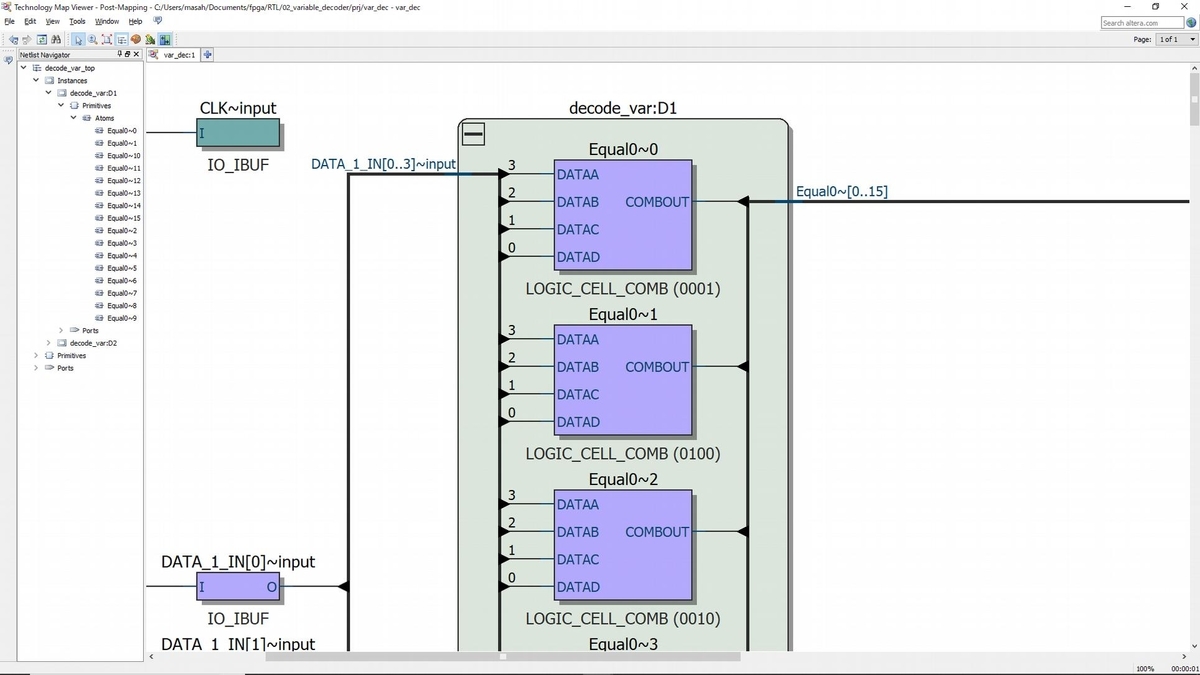Click the new tab plus icon

click(x=207, y=54)
